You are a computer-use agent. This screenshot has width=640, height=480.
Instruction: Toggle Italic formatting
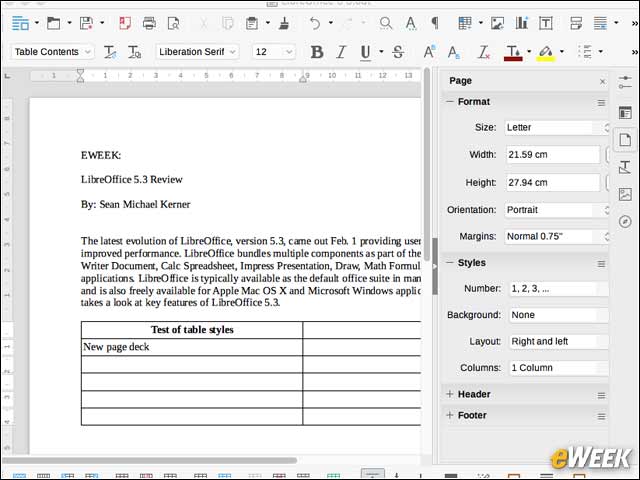pos(341,52)
